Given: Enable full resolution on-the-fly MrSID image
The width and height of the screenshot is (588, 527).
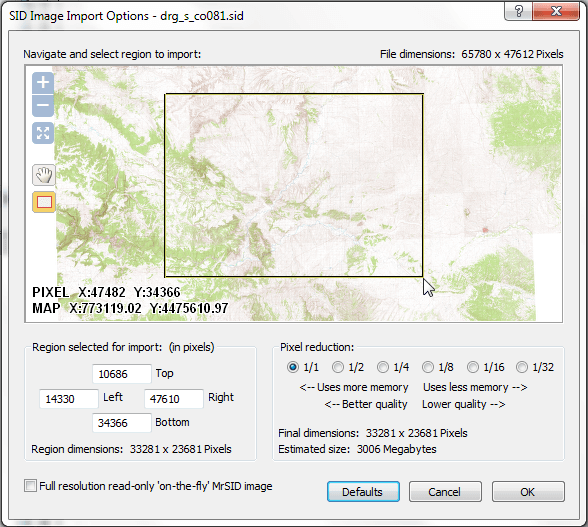Looking at the screenshot, I should 30,485.
